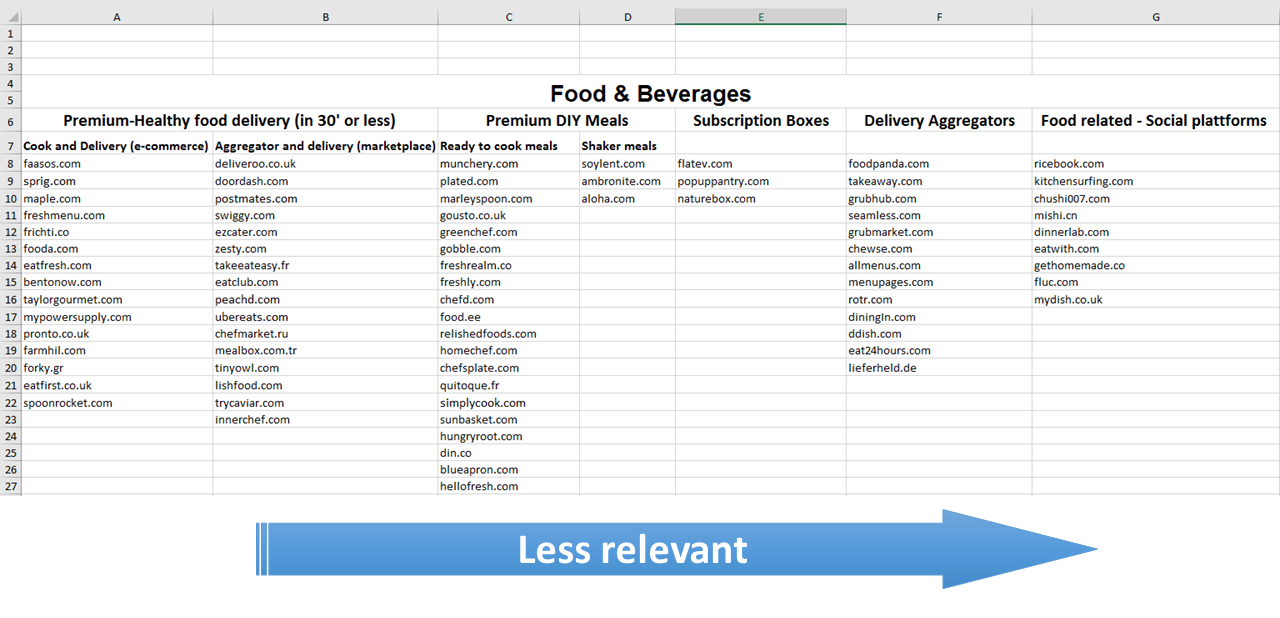The width and height of the screenshot is (1280, 618).
Task: Select row header 6
Action: tap(10, 121)
